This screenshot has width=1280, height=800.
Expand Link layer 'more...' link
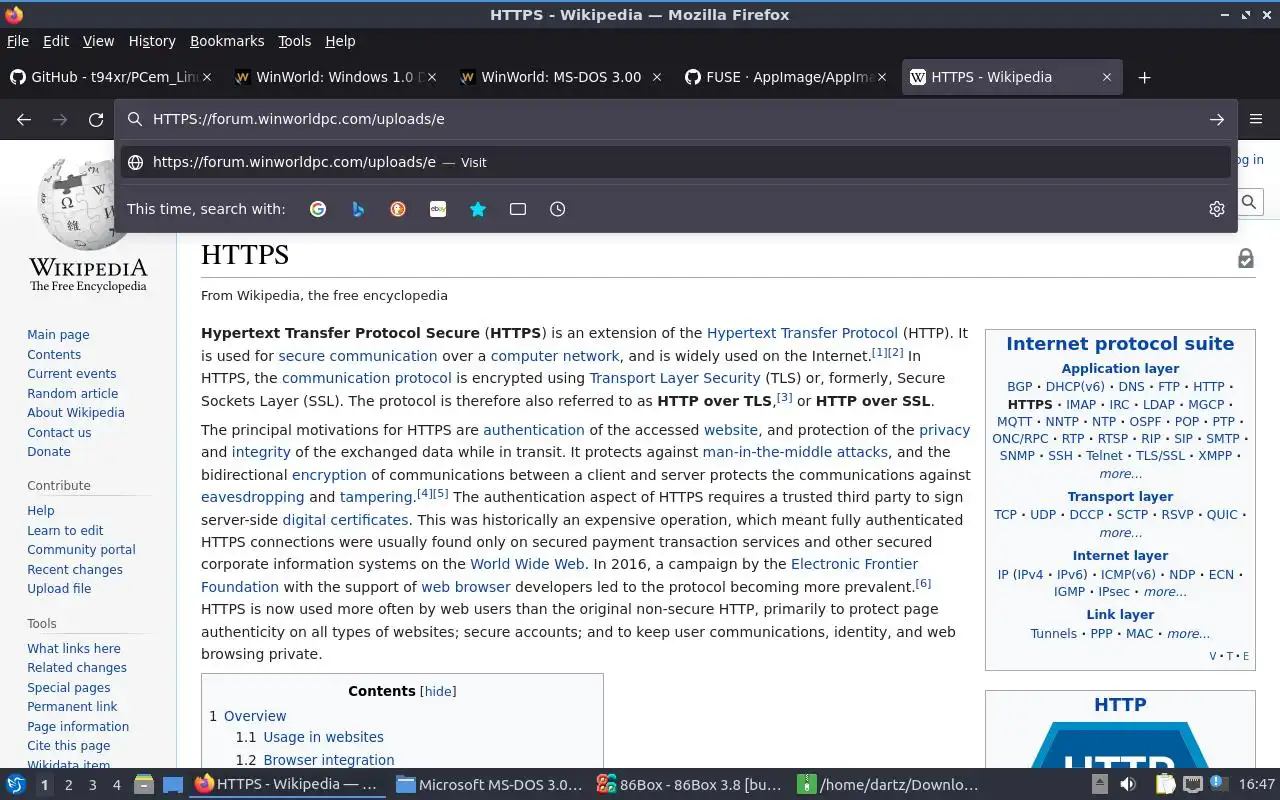coord(1188,633)
